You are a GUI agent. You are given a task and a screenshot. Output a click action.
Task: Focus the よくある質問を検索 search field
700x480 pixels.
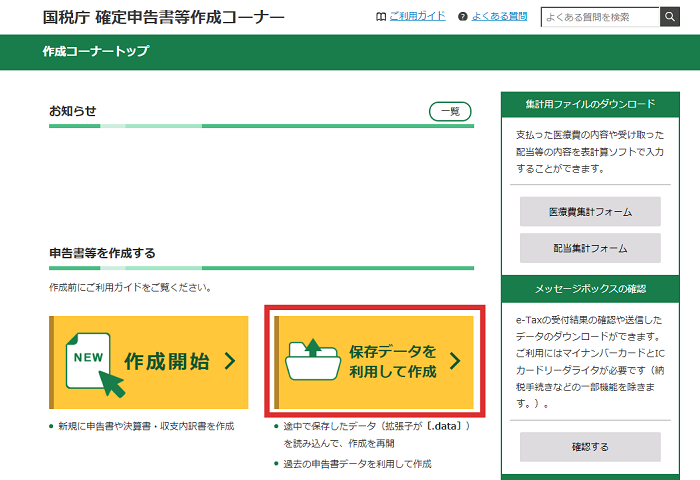(x=600, y=17)
